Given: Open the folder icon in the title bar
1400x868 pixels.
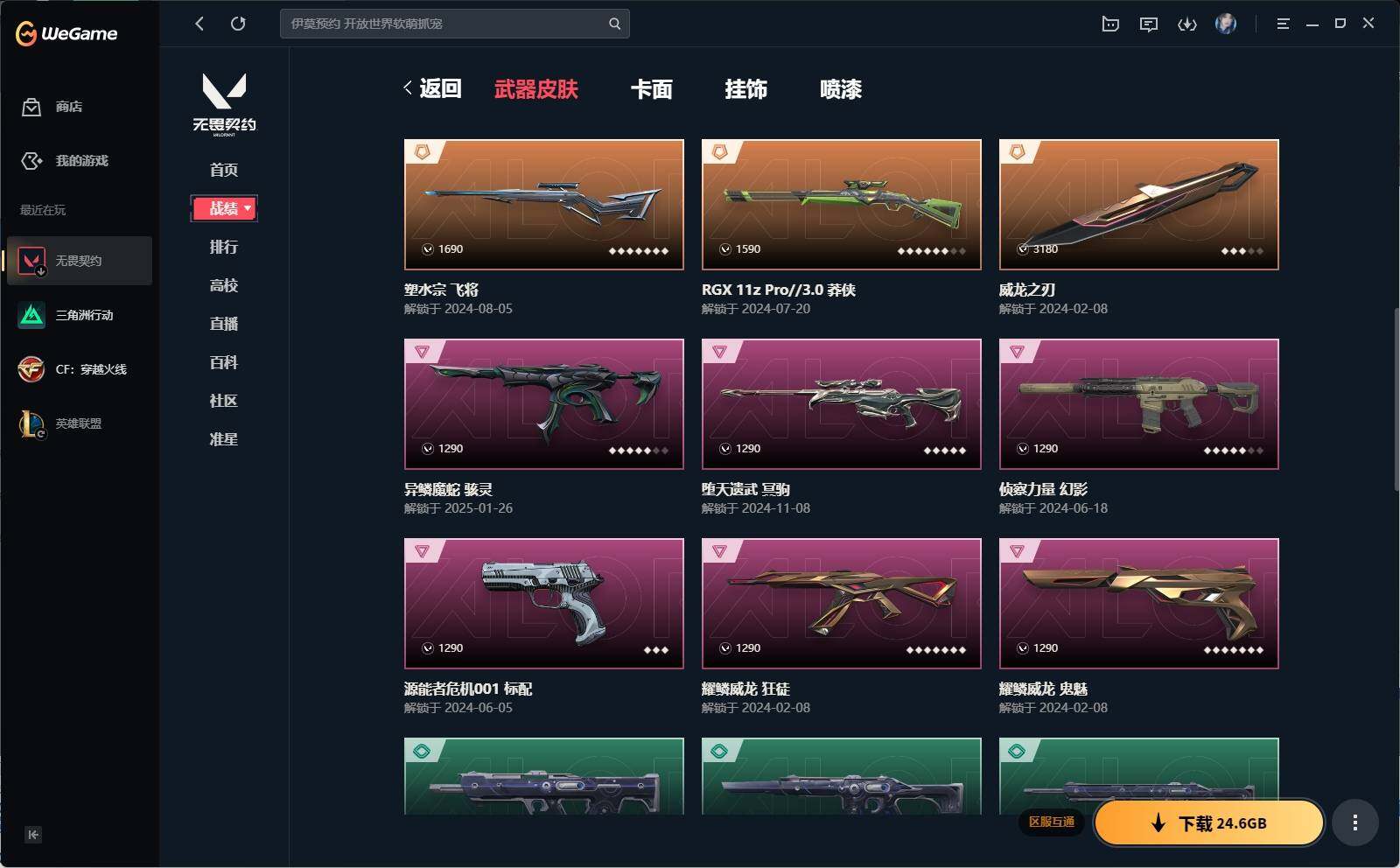Looking at the screenshot, I should coord(1110,24).
